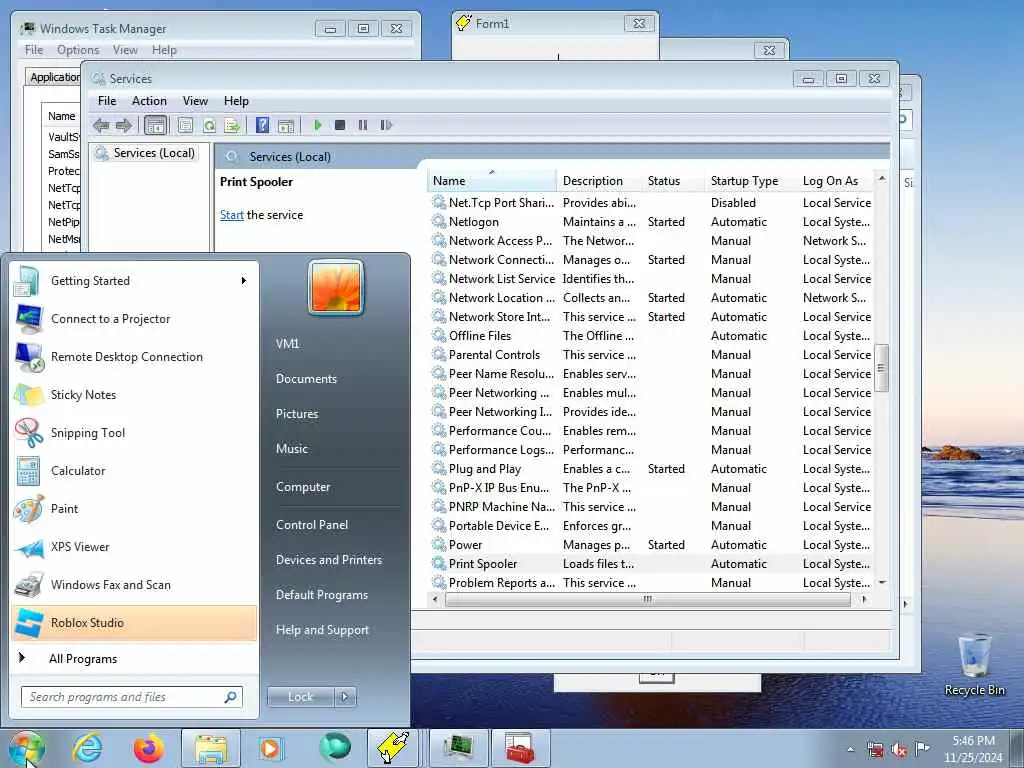Open the blue Help toolbar icon
1024x768 pixels.
coord(263,125)
